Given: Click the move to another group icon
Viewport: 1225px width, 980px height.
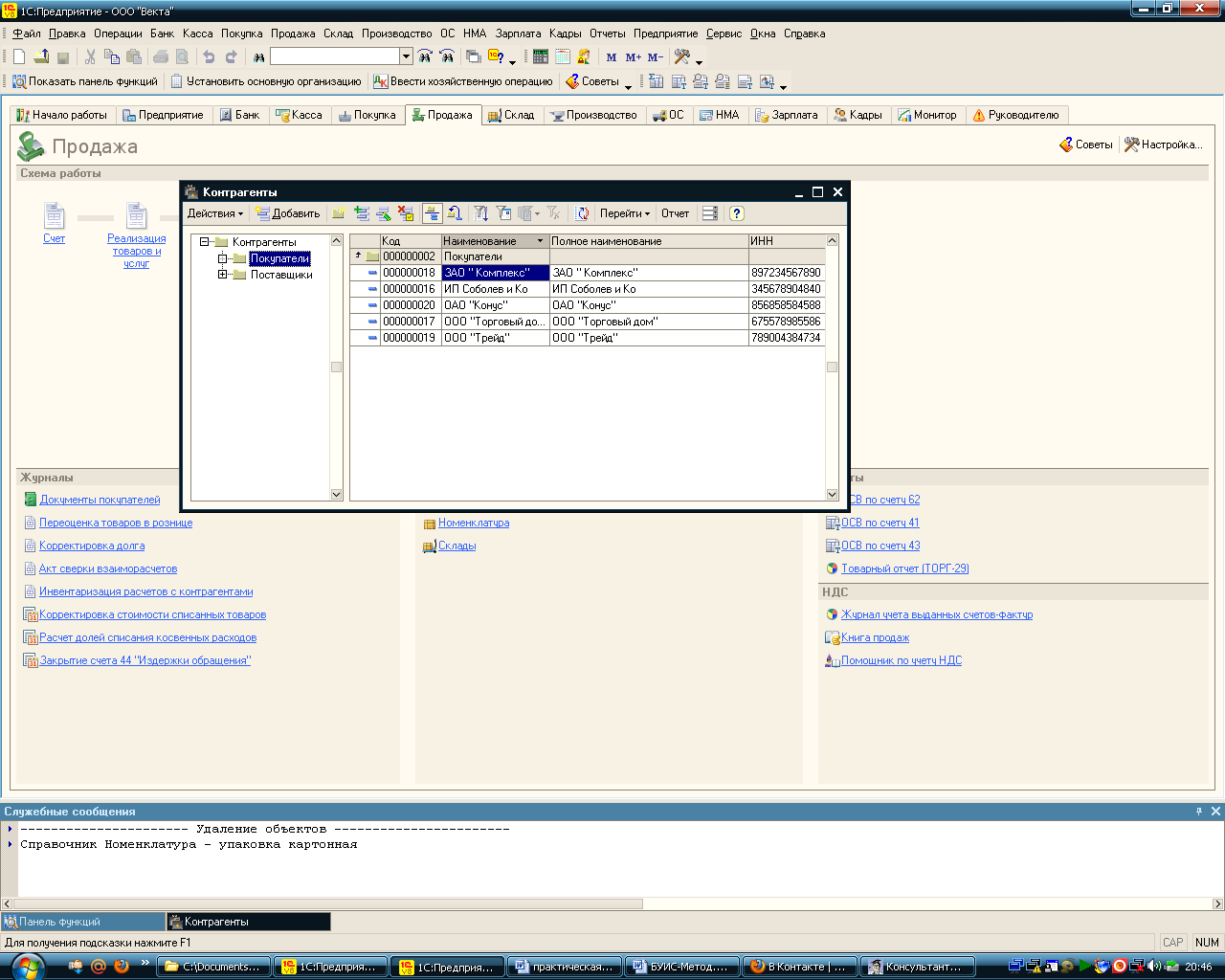Looking at the screenshot, I should click(x=455, y=213).
